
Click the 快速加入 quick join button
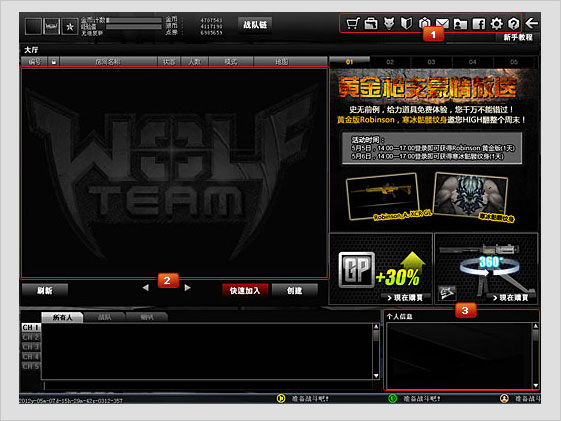coord(245,290)
